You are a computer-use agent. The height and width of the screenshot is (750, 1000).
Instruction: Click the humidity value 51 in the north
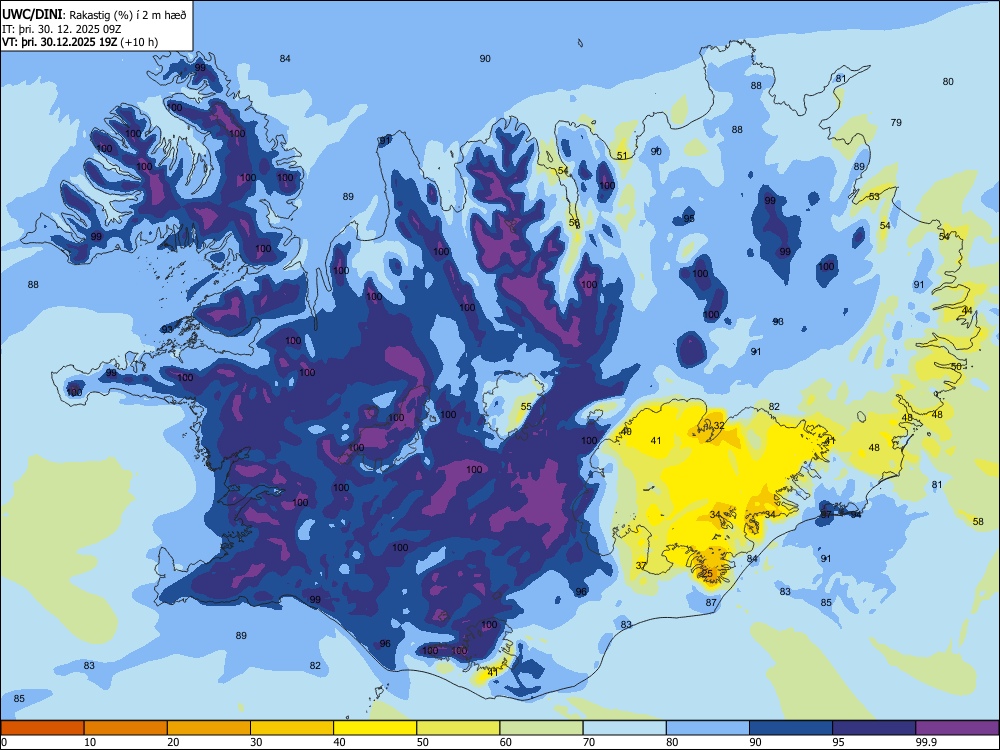622,156
